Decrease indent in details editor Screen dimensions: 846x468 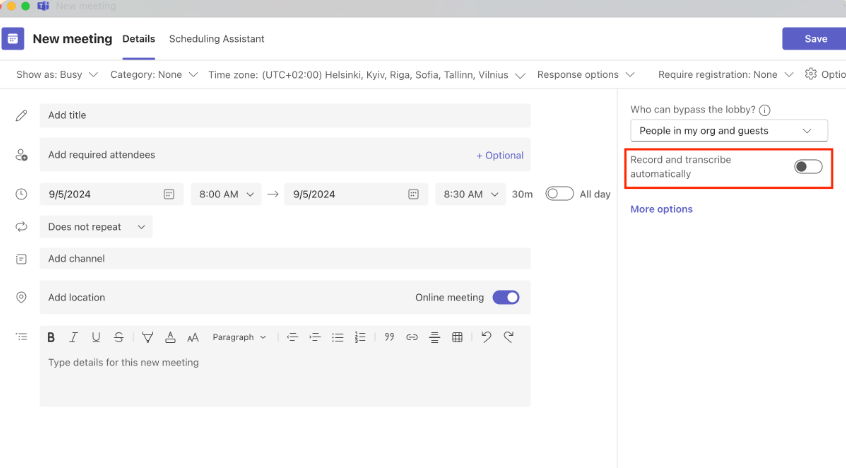coord(292,337)
